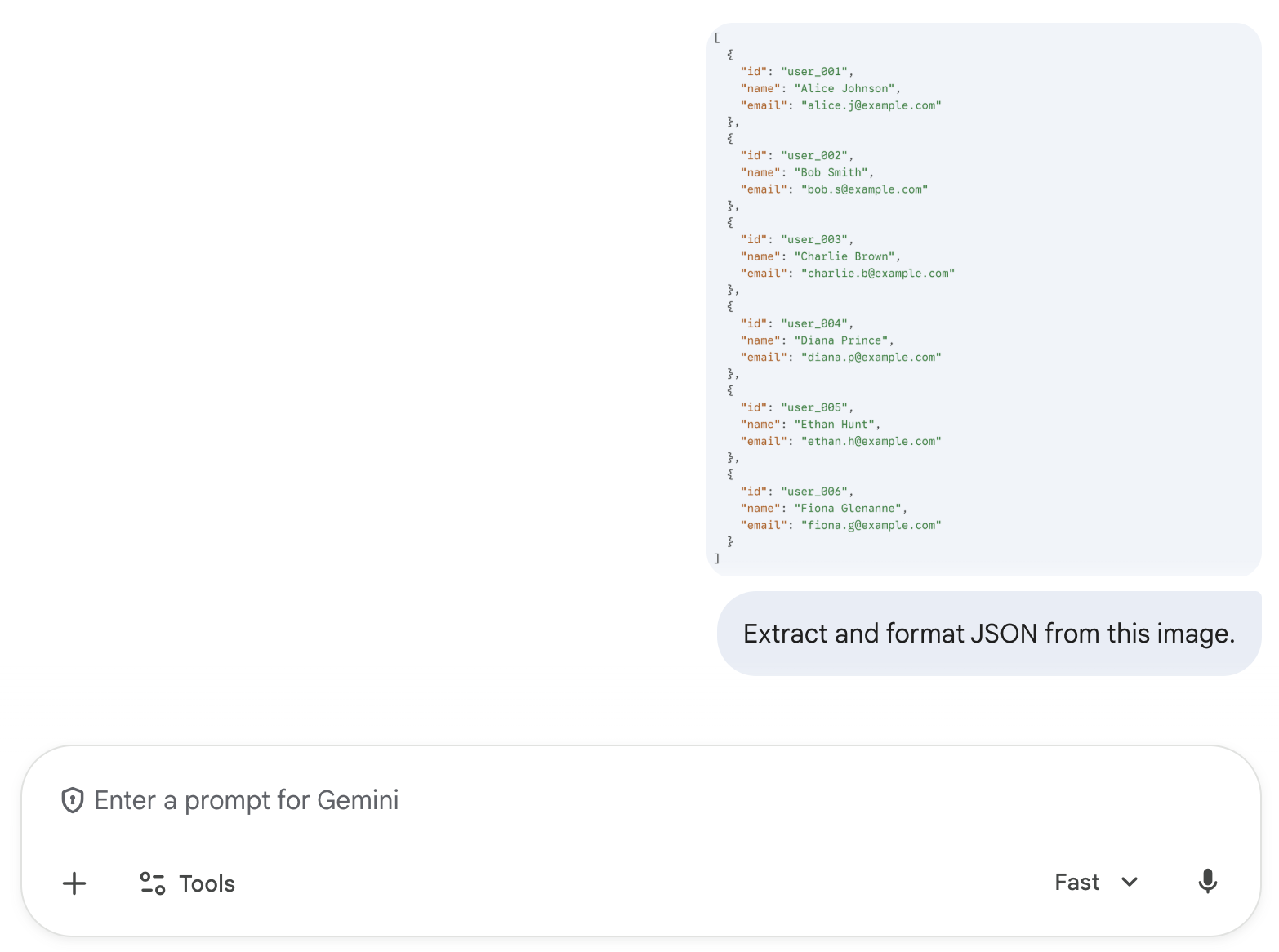1279x952 pixels.
Task: Expand the chevron next to Fast
Action: click(1130, 882)
